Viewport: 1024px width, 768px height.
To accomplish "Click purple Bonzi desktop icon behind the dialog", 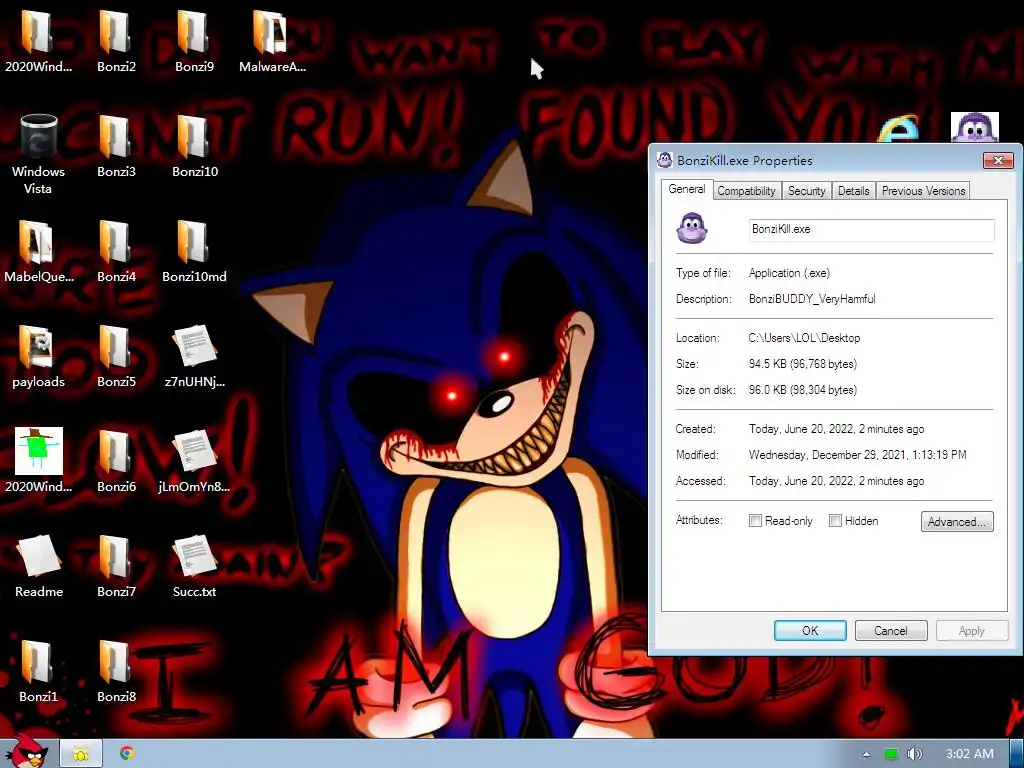I will point(975,127).
